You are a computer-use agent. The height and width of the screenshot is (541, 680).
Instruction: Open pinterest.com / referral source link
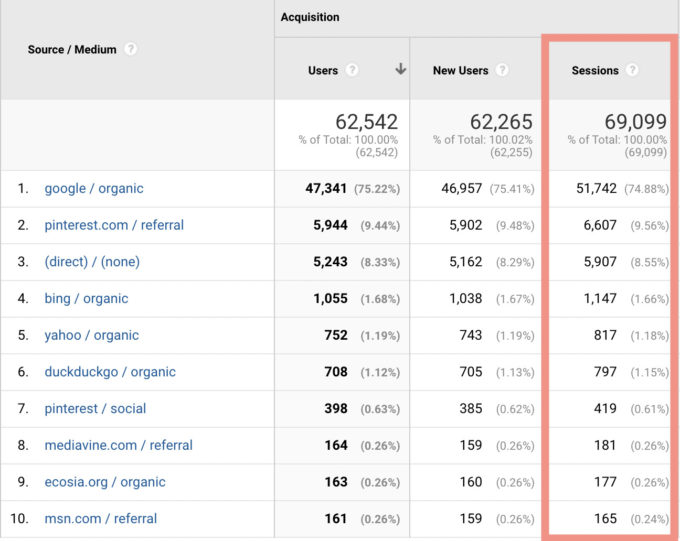114,225
